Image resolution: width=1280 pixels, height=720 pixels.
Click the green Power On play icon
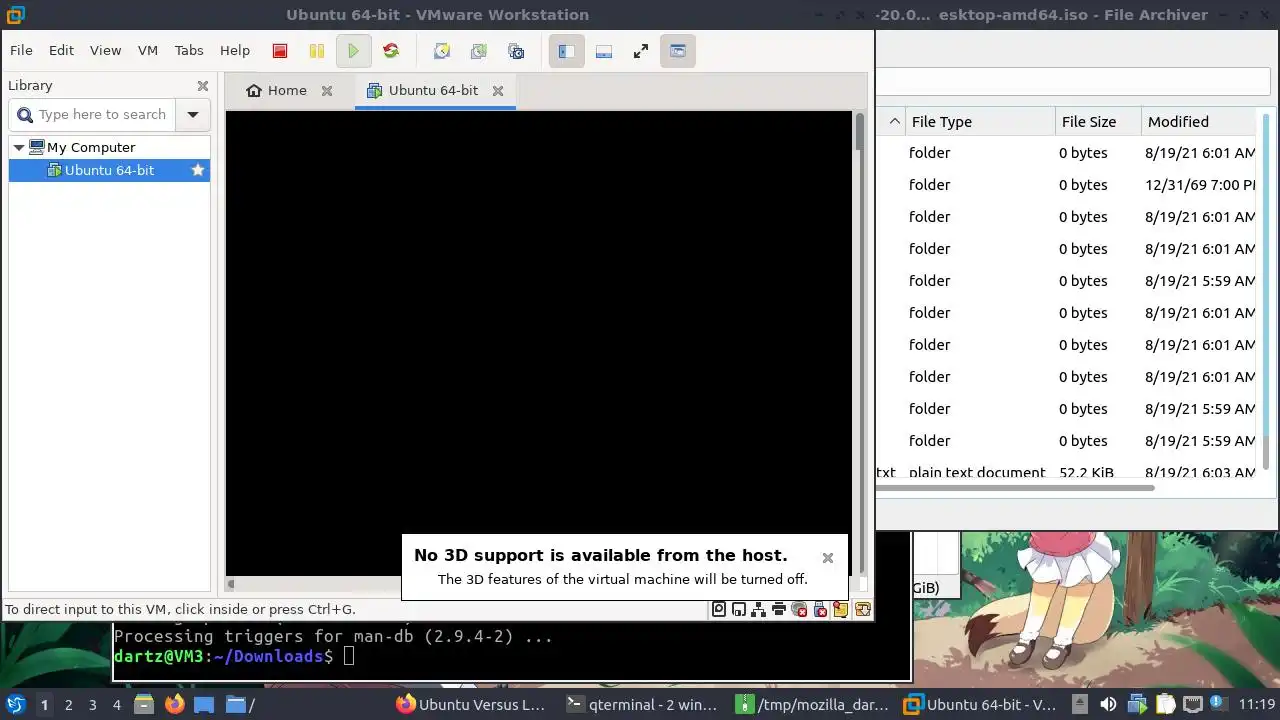coord(353,51)
